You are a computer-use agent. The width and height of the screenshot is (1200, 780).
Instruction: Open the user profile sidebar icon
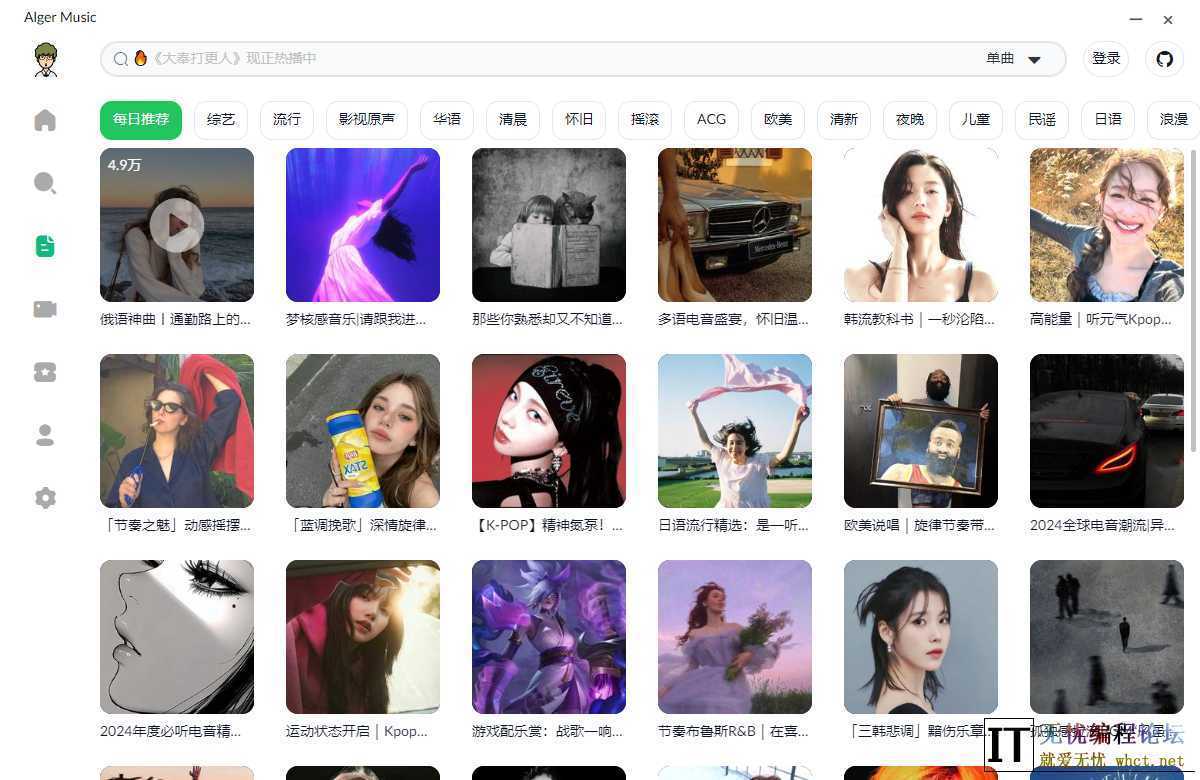click(45, 434)
